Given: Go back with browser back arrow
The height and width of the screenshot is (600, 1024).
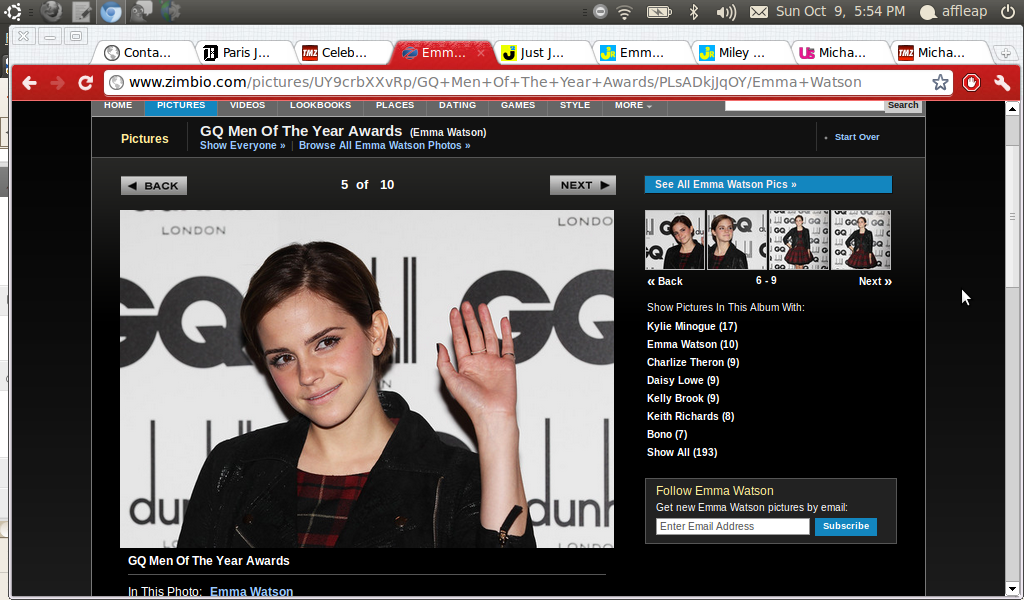Looking at the screenshot, I should click(29, 83).
